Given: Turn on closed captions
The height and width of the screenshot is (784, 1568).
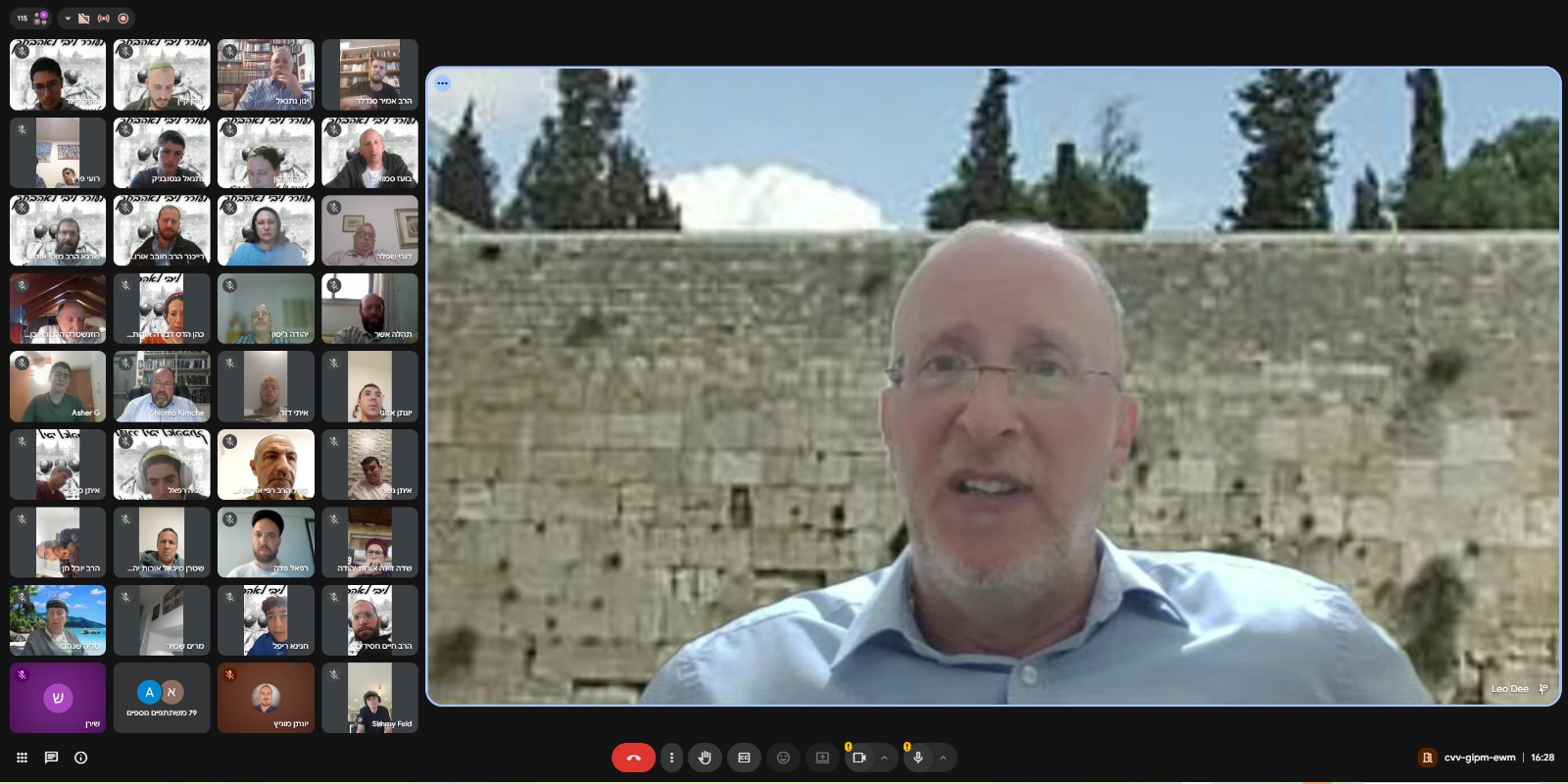Looking at the screenshot, I should pyautogui.click(x=744, y=758).
